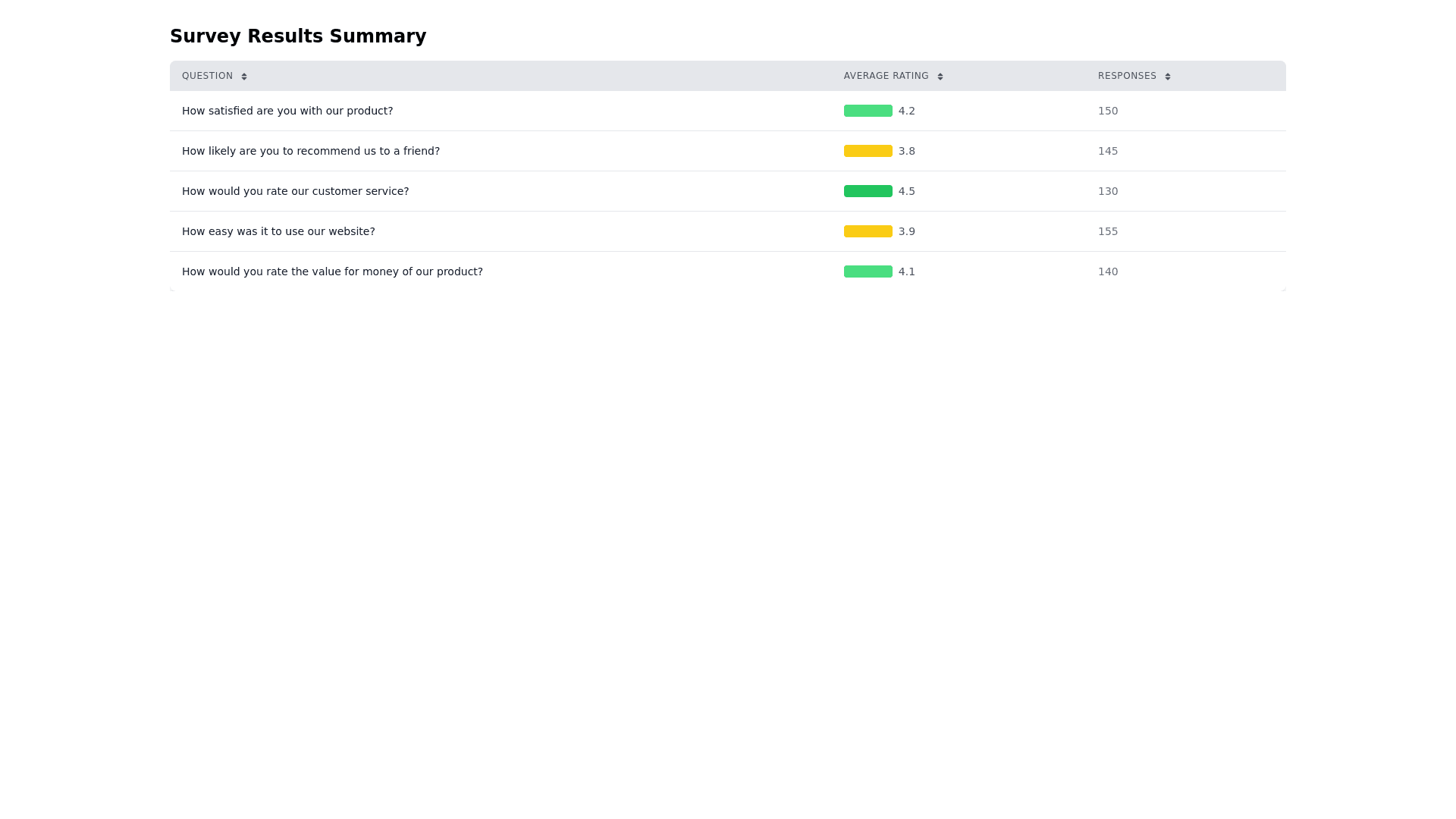Click the Survey Results Summary heading
1456x819 pixels.
pyautogui.click(x=298, y=36)
